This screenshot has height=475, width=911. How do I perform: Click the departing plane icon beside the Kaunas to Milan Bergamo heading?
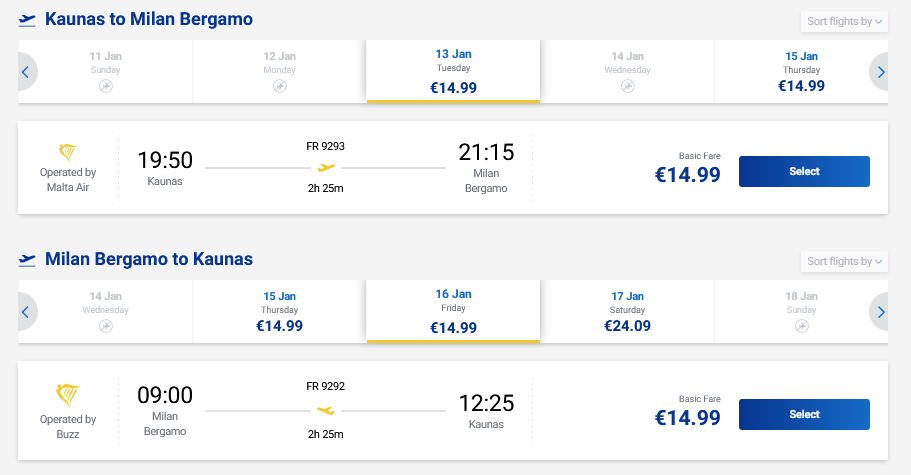click(28, 19)
